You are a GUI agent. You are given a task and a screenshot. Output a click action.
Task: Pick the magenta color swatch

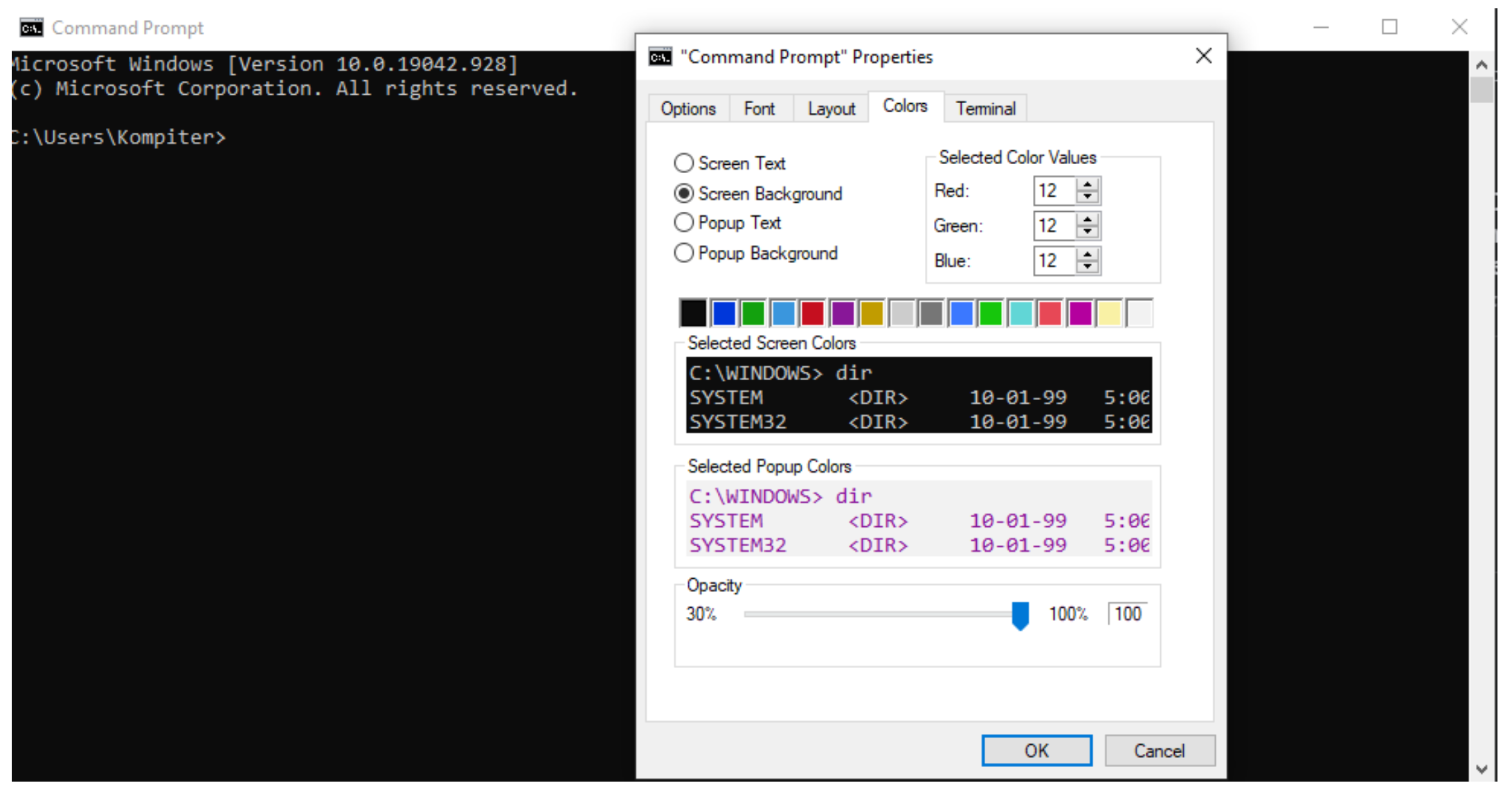tap(1081, 314)
